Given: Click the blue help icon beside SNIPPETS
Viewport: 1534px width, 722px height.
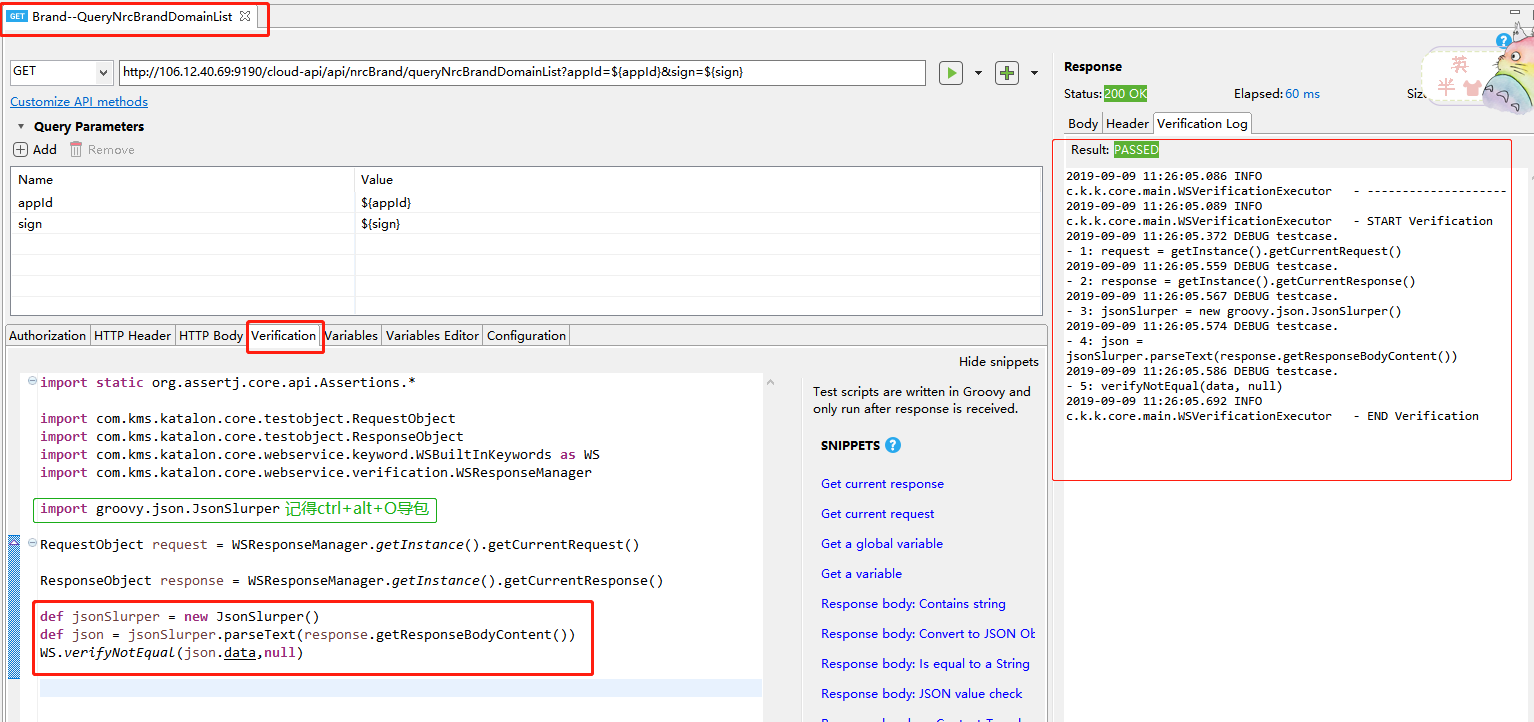Looking at the screenshot, I should pos(893,446).
